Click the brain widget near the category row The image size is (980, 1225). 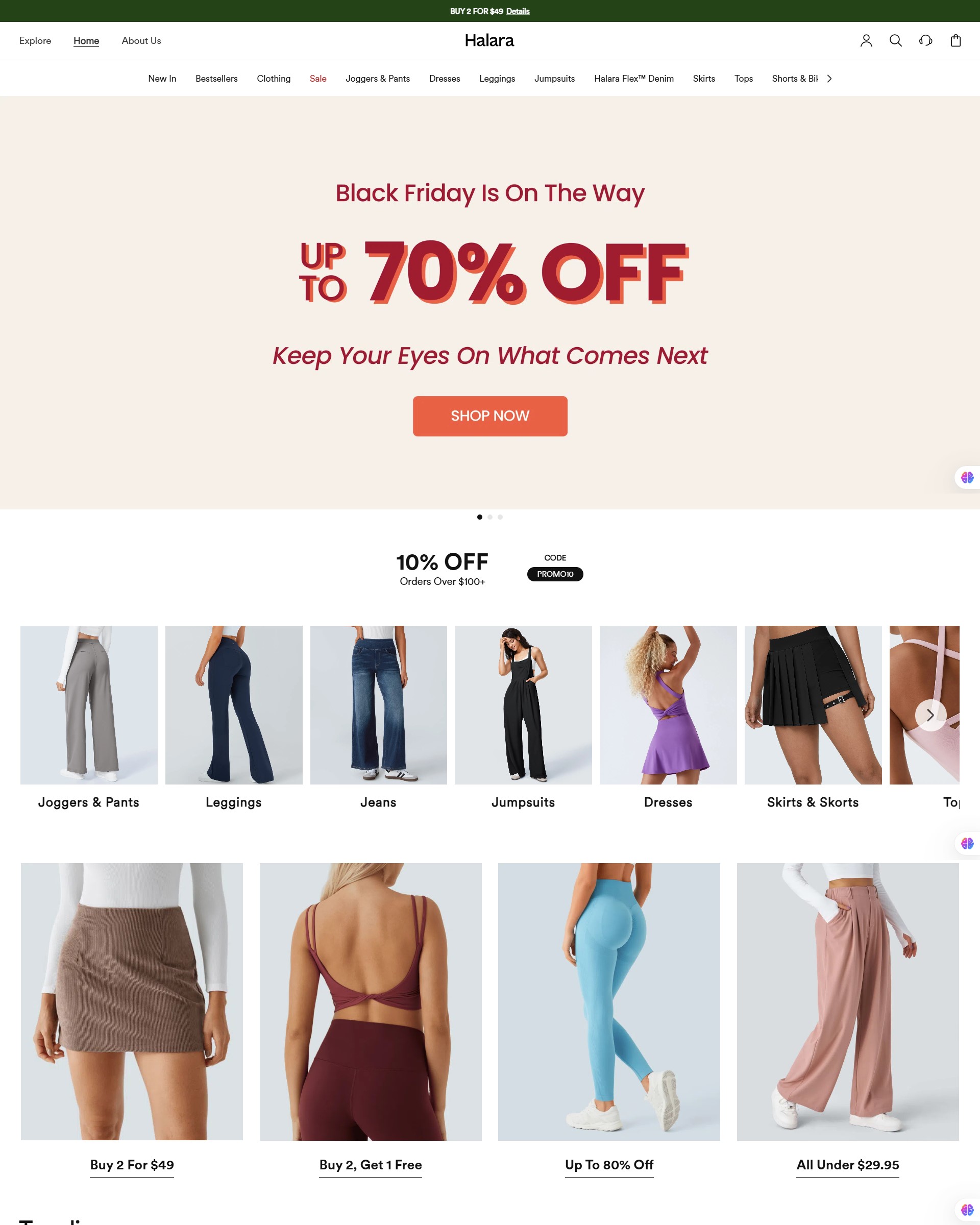(967, 843)
